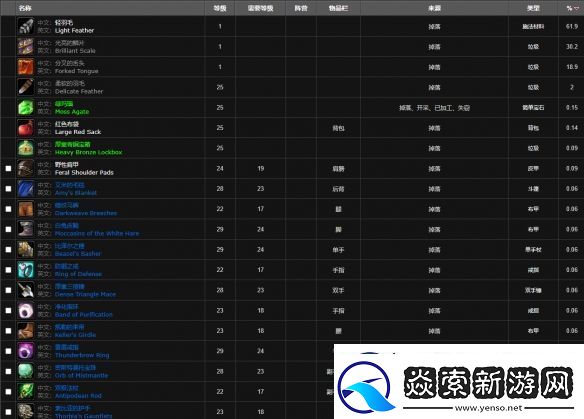Click the Forked Tongue item icon

[x=26, y=67]
